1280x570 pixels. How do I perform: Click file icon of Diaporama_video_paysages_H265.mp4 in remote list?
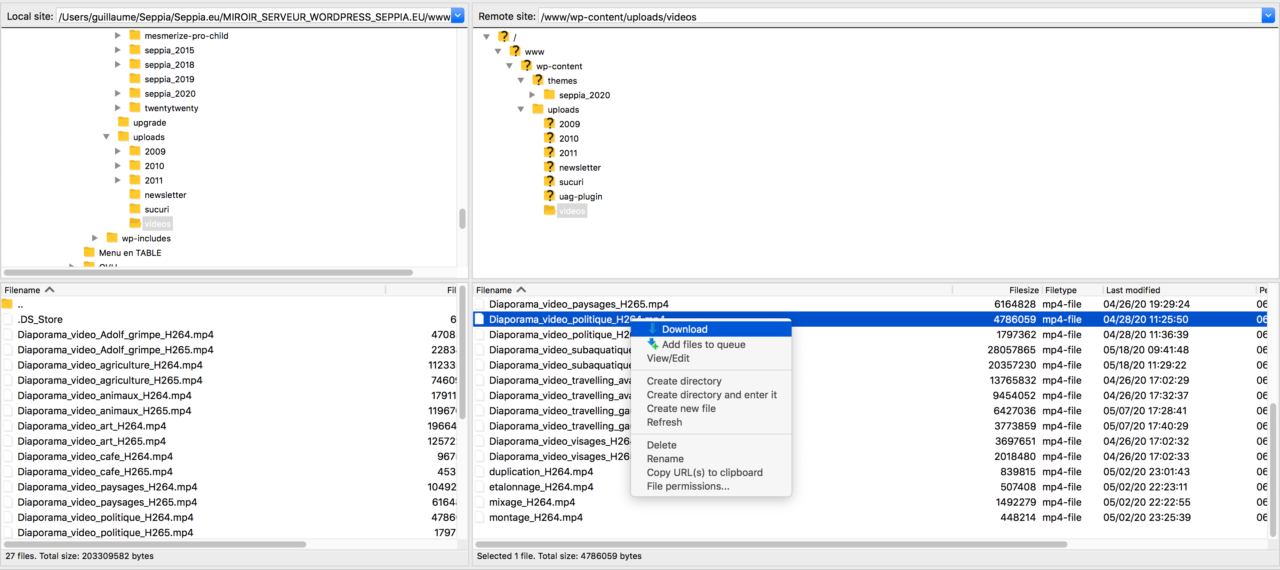[x=479, y=304]
